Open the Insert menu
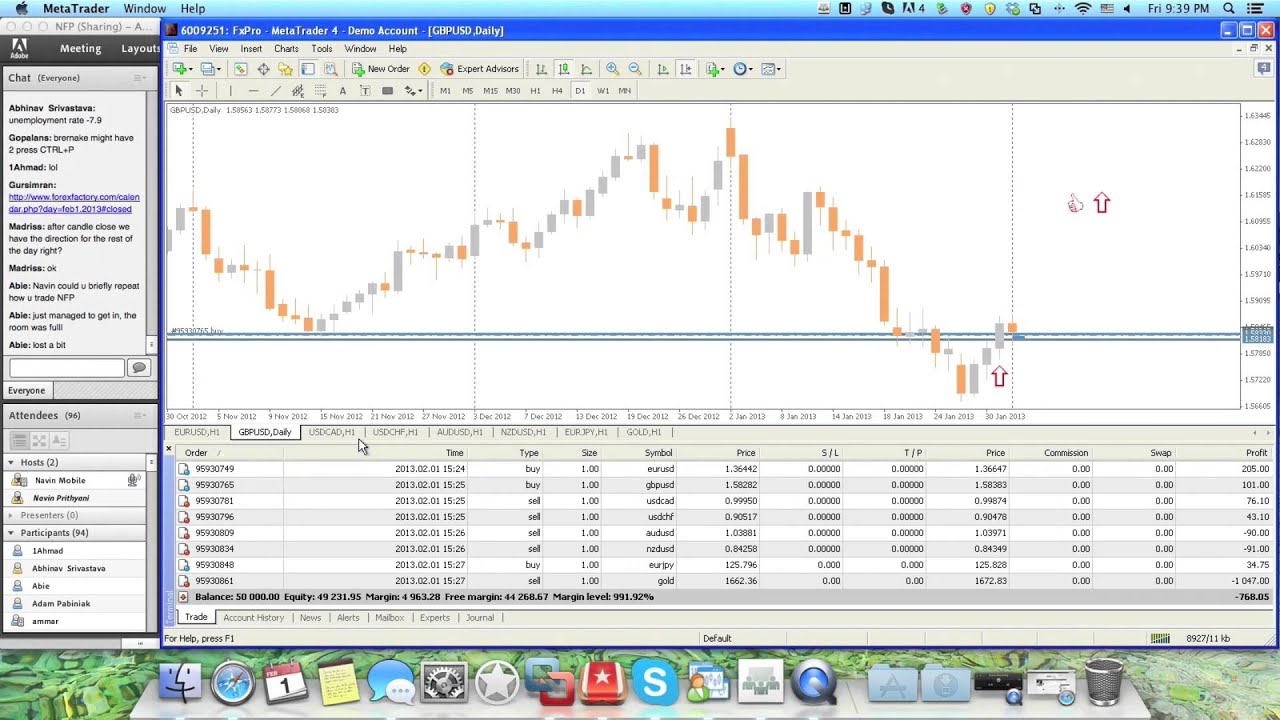 251,48
